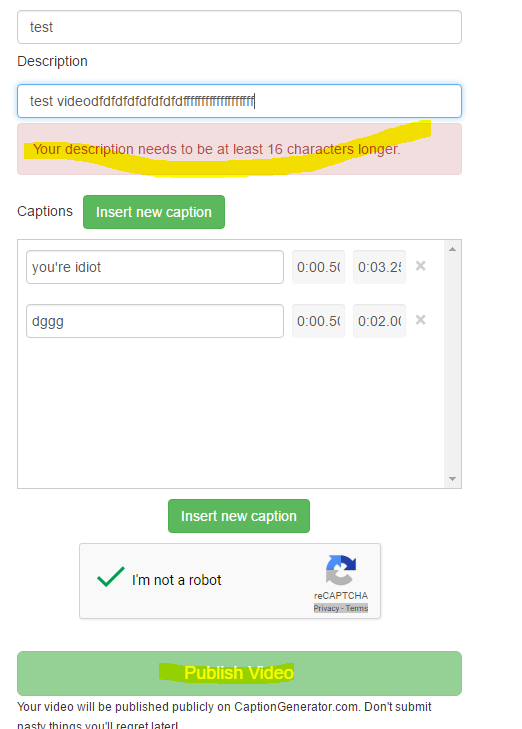Viewport: 522px width, 729px height.
Task: Click the Publish Video button
Action: pyautogui.click(x=239, y=673)
